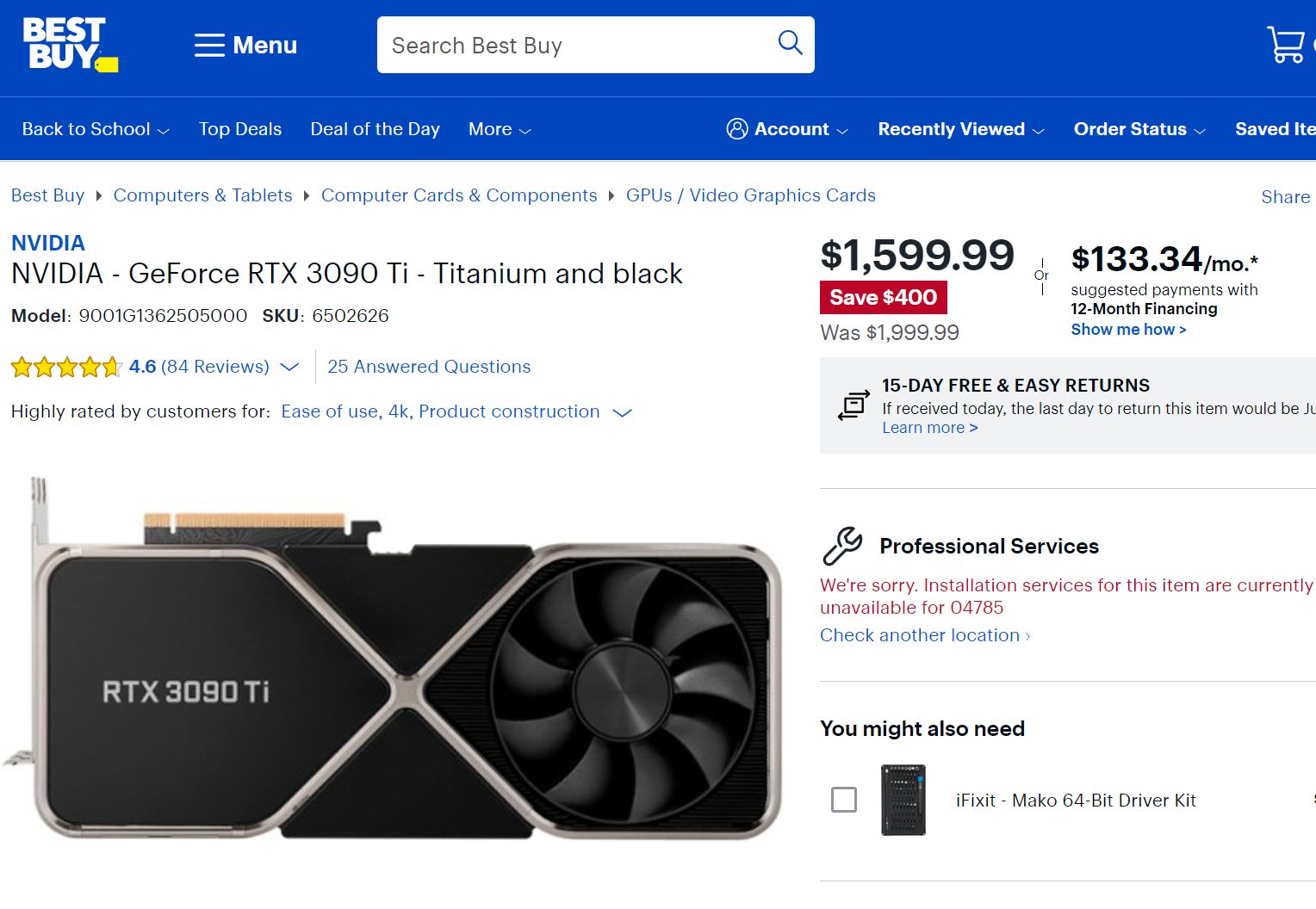The image size is (1316, 909).
Task: Click the Show me how link
Action: pos(1128,329)
